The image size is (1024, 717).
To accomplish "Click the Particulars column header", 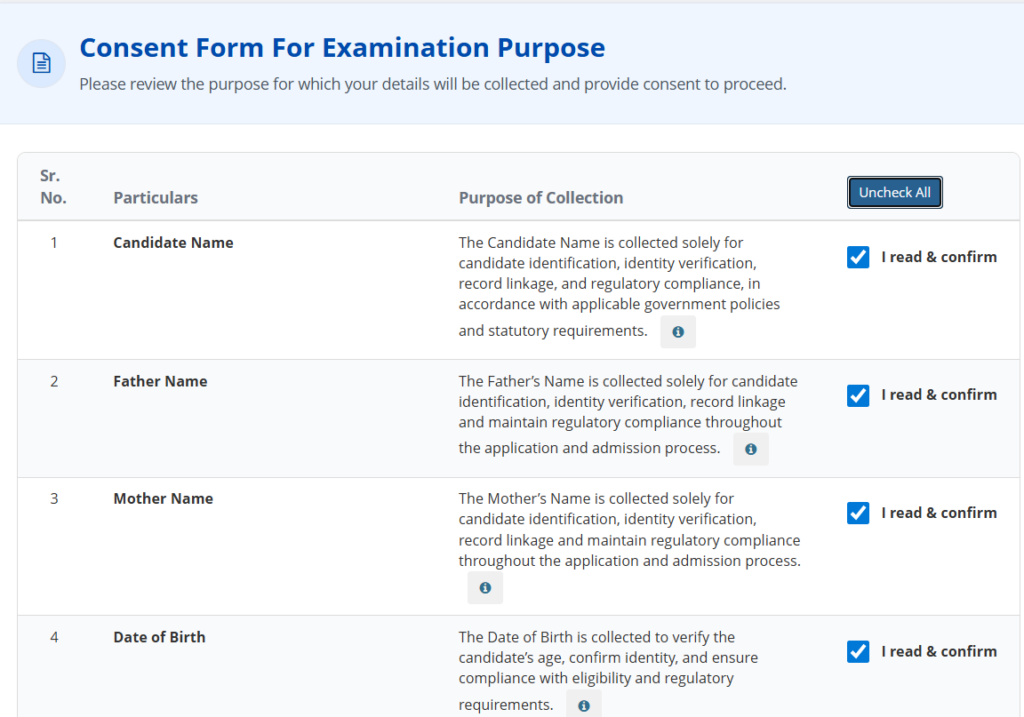I will point(155,198).
